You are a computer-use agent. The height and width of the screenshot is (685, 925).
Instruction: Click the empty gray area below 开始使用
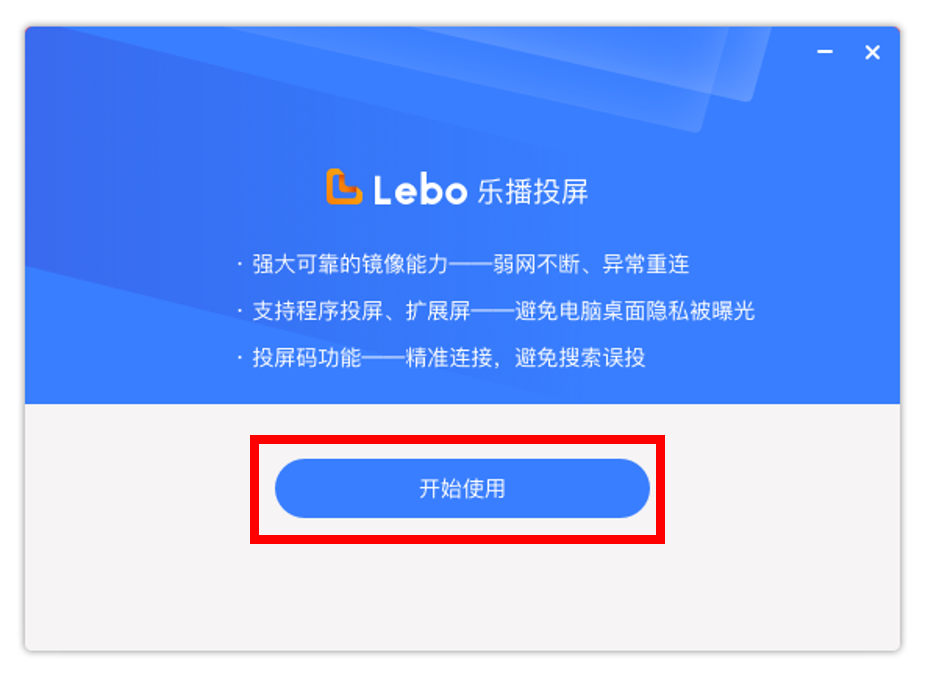pyautogui.click(x=462, y=595)
